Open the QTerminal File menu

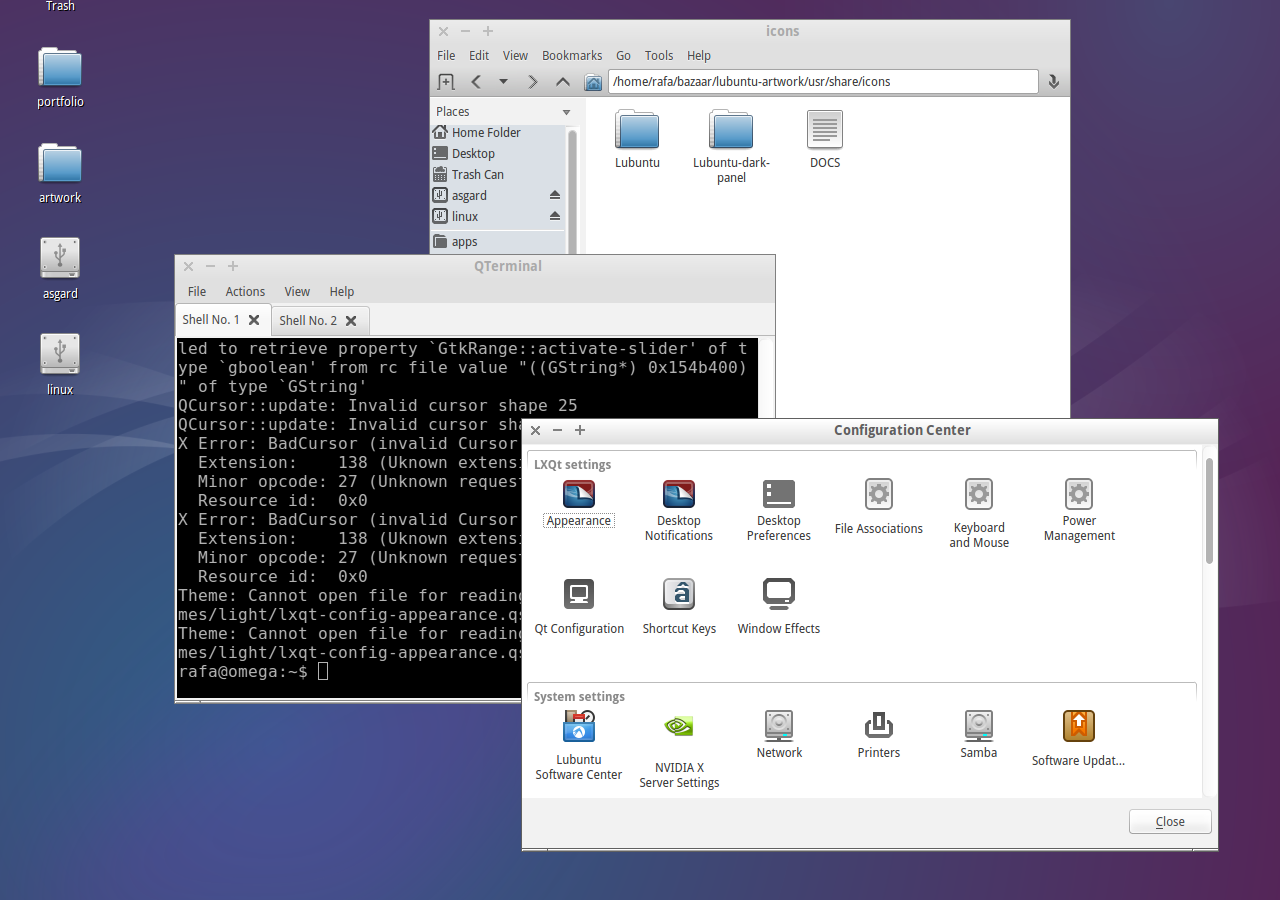[x=197, y=291]
